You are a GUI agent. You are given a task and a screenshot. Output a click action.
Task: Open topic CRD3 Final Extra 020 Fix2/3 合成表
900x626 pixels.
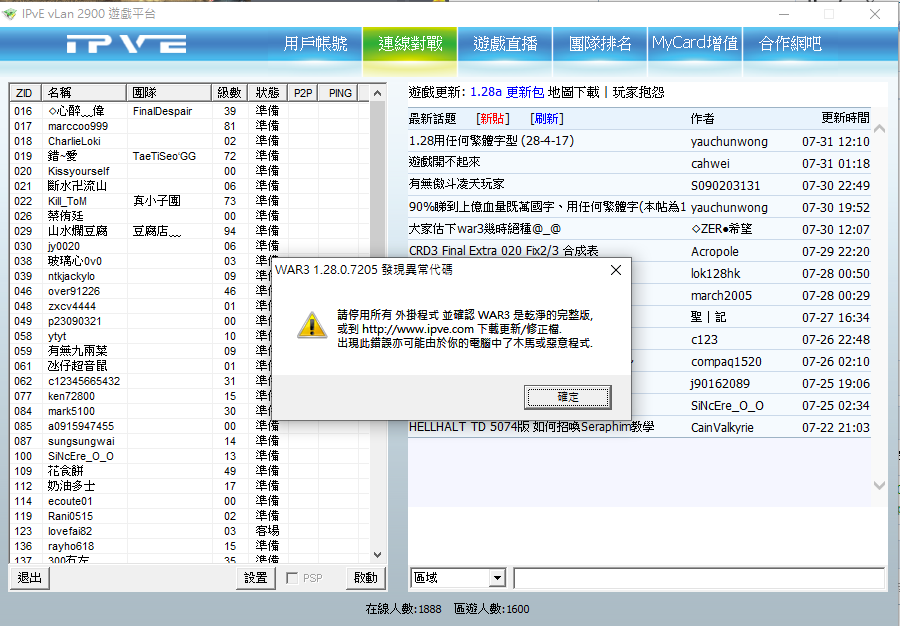(x=503, y=251)
